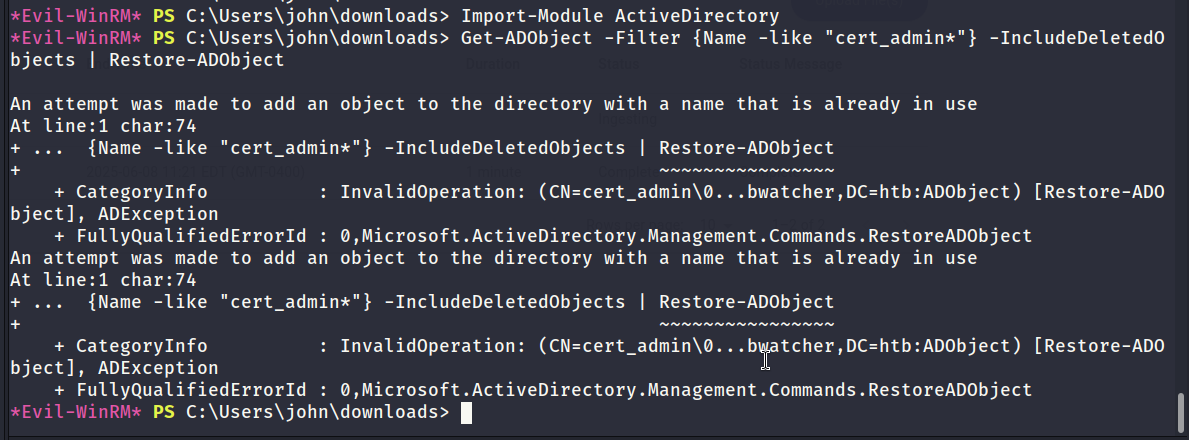
Task: Click the second "CategoryInfo" label
Action: point(141,346)
